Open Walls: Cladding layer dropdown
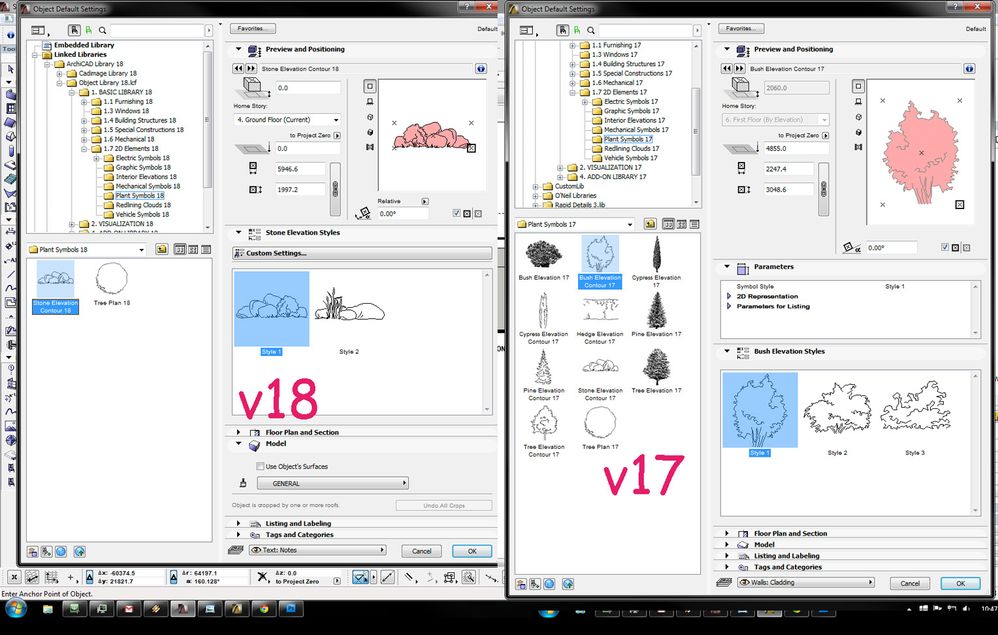 click(805, 582)
